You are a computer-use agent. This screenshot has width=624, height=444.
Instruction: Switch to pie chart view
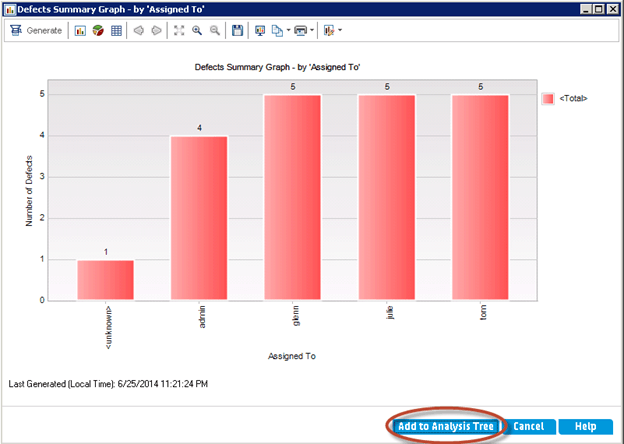click(x=98, y=31)
